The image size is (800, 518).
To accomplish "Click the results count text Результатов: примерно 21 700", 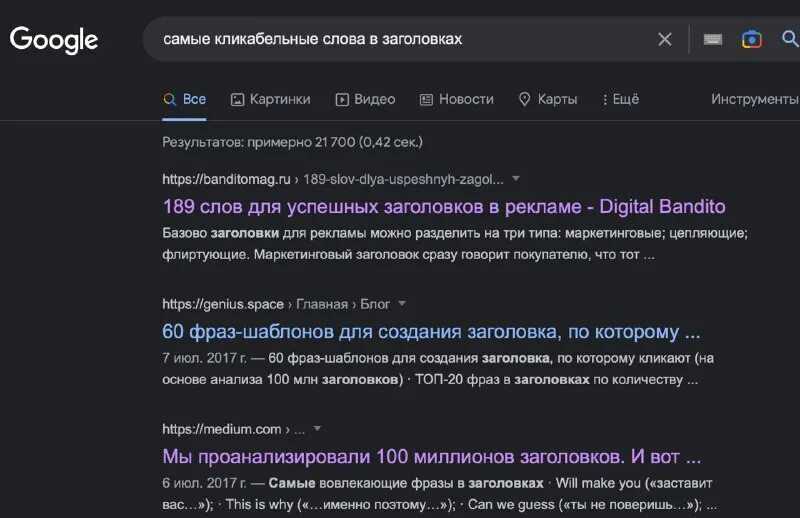I will click(x=292, y=142).
